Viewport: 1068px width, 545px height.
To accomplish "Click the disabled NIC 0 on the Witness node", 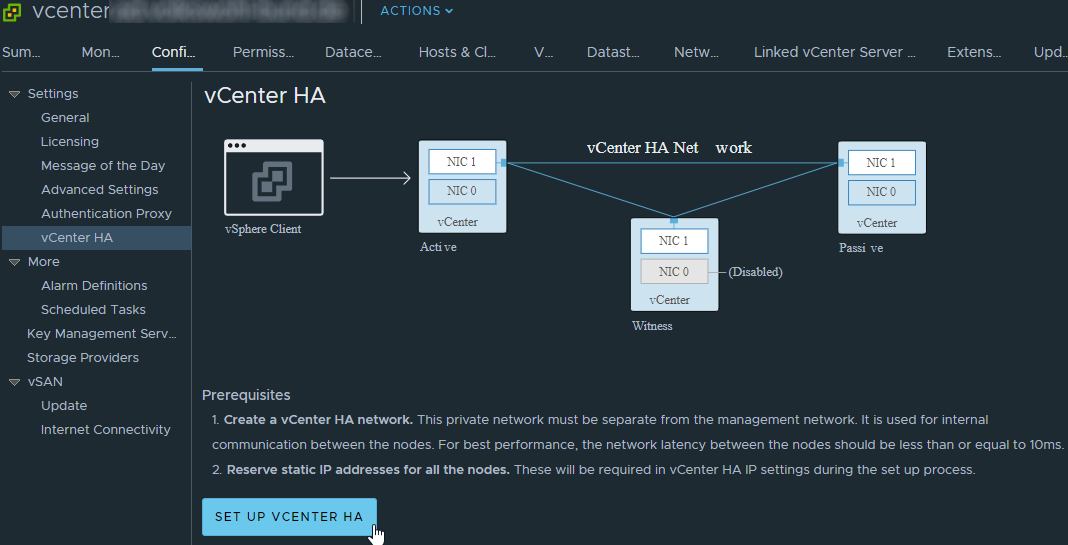I will [674, 272].
